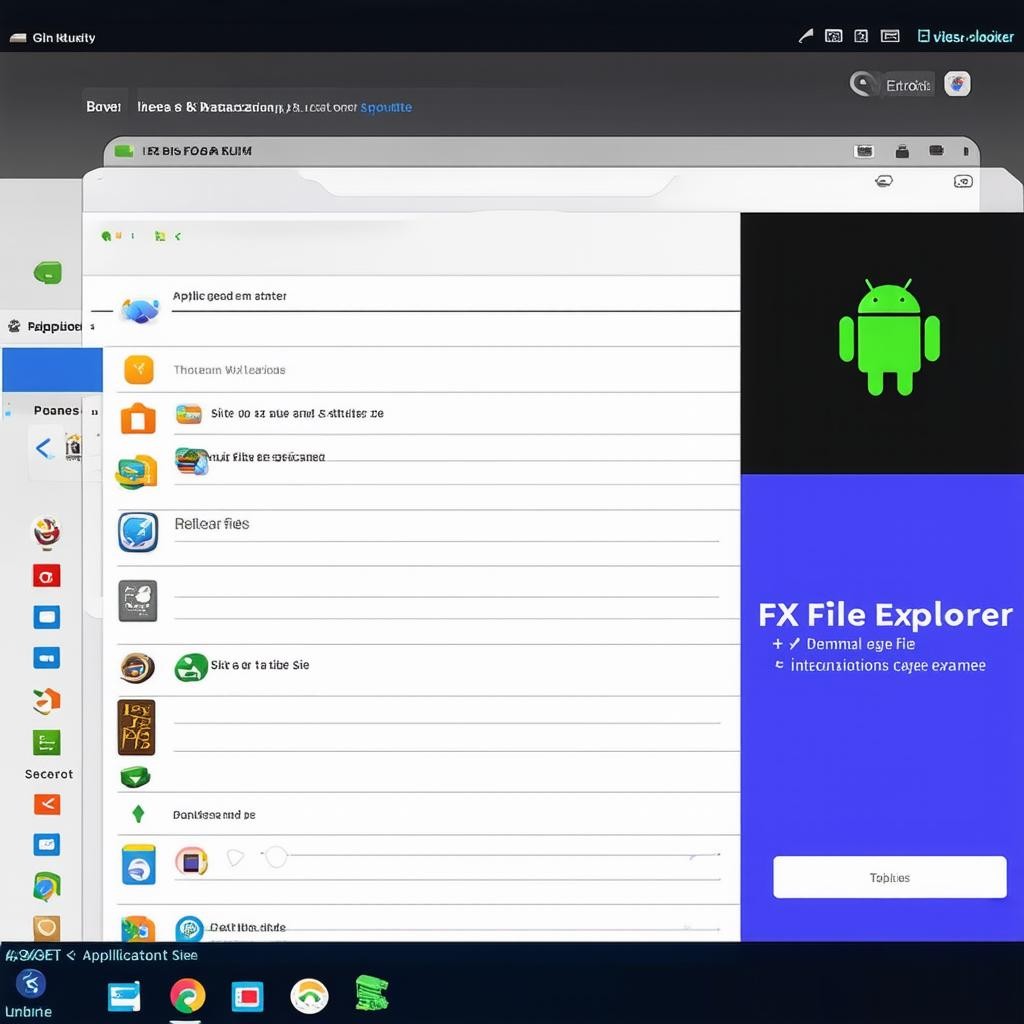Click the pen icon in top bar
The width and height of the screenshot is (1024, 1024).
click(805, 37)
